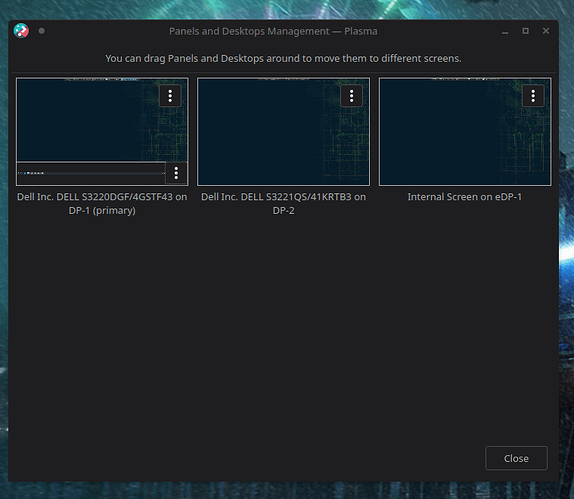Image resolution: width=574 pixels, height=499 pixels.
Task: Click the 'You can drag Panels and Desktops' hint text
Action: click(283, 59)
